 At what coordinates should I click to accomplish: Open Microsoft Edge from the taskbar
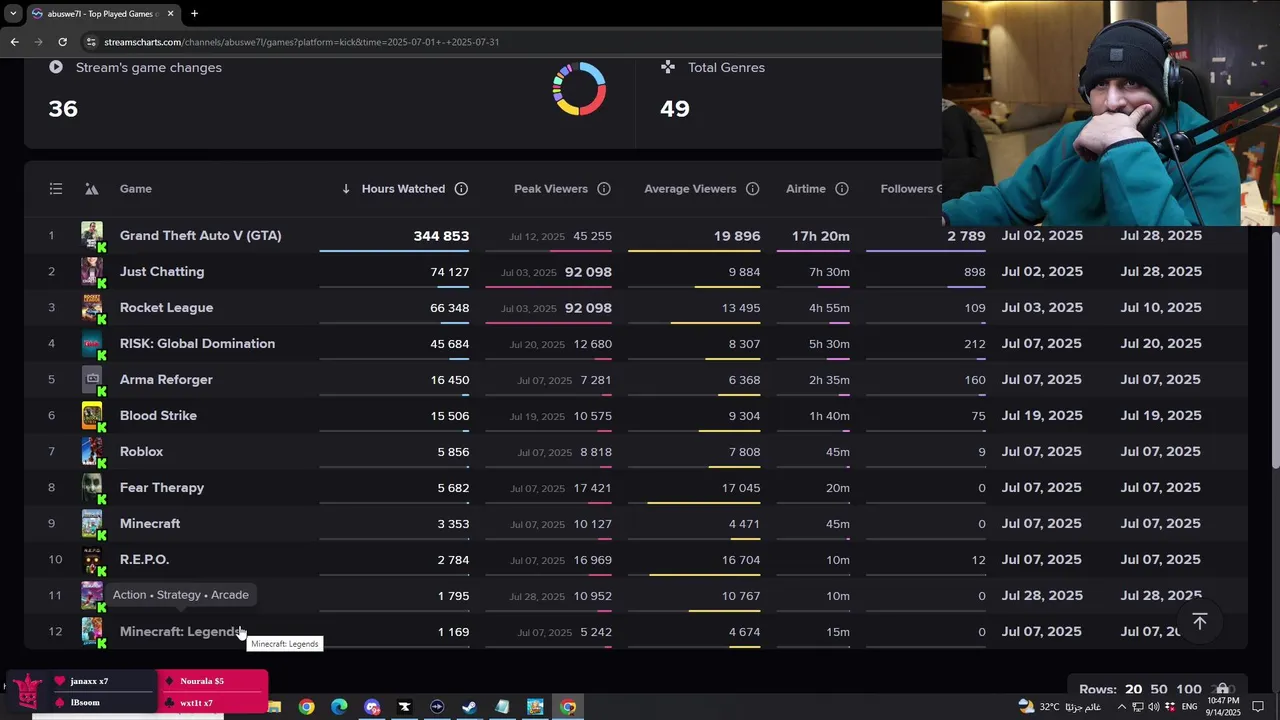339,707
